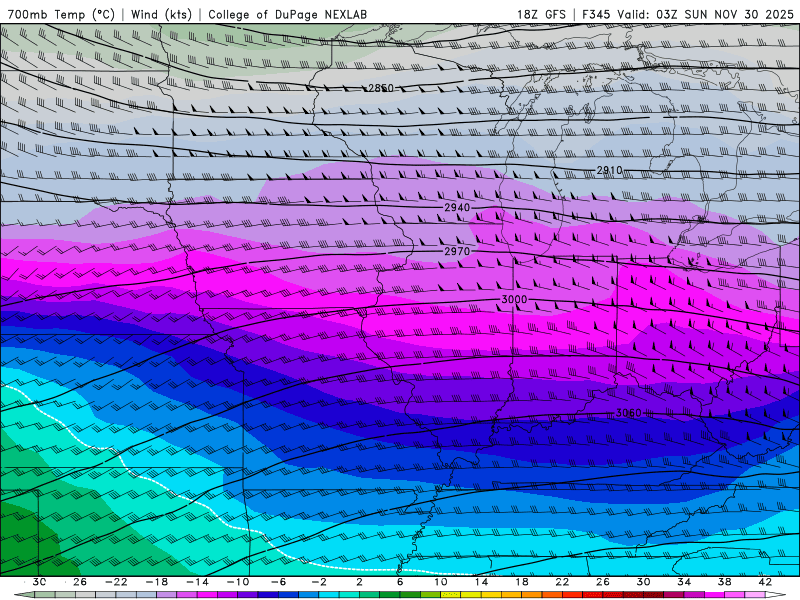Click the 14 value right of 10

pyautogui.click(x=481, y=582)
